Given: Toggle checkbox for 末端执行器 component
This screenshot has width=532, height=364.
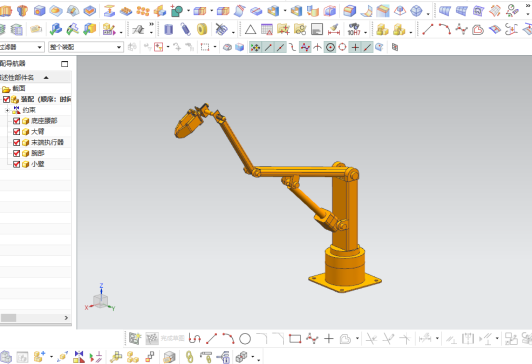Looking at the screenshot, I should click(x=16, y=142).
